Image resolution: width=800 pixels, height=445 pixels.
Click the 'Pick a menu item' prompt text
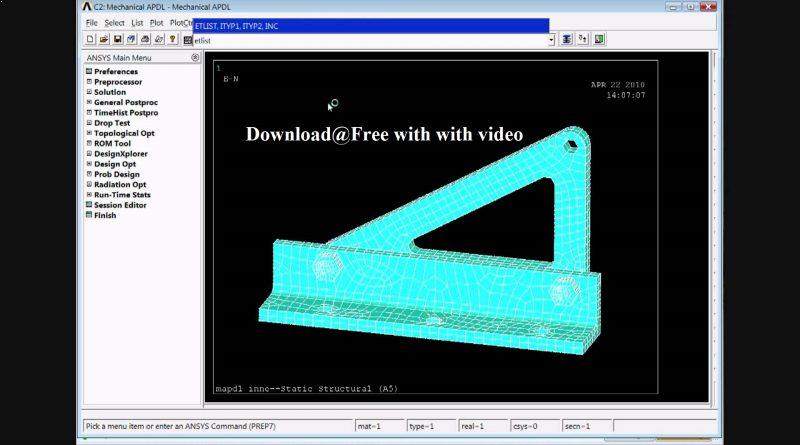point(180,426)
